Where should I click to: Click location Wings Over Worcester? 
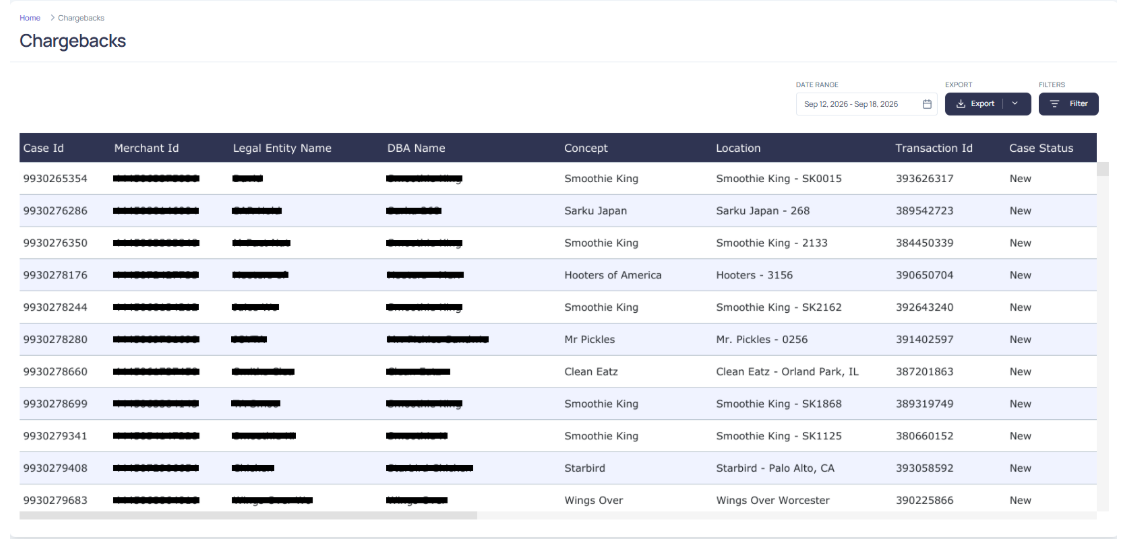[x=773, y=501]
